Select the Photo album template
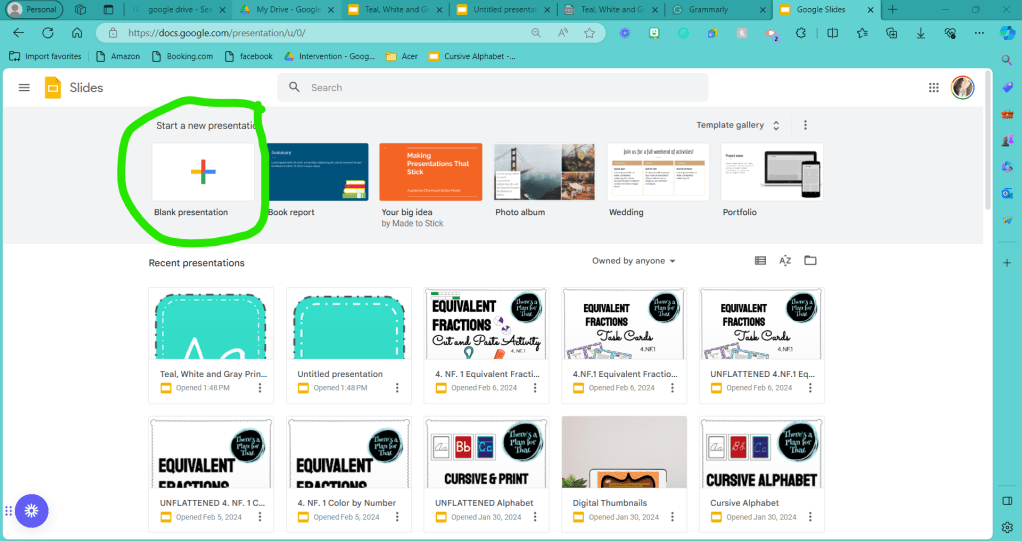The height and width of the screenshot is (541, 1022). [545, 172]
